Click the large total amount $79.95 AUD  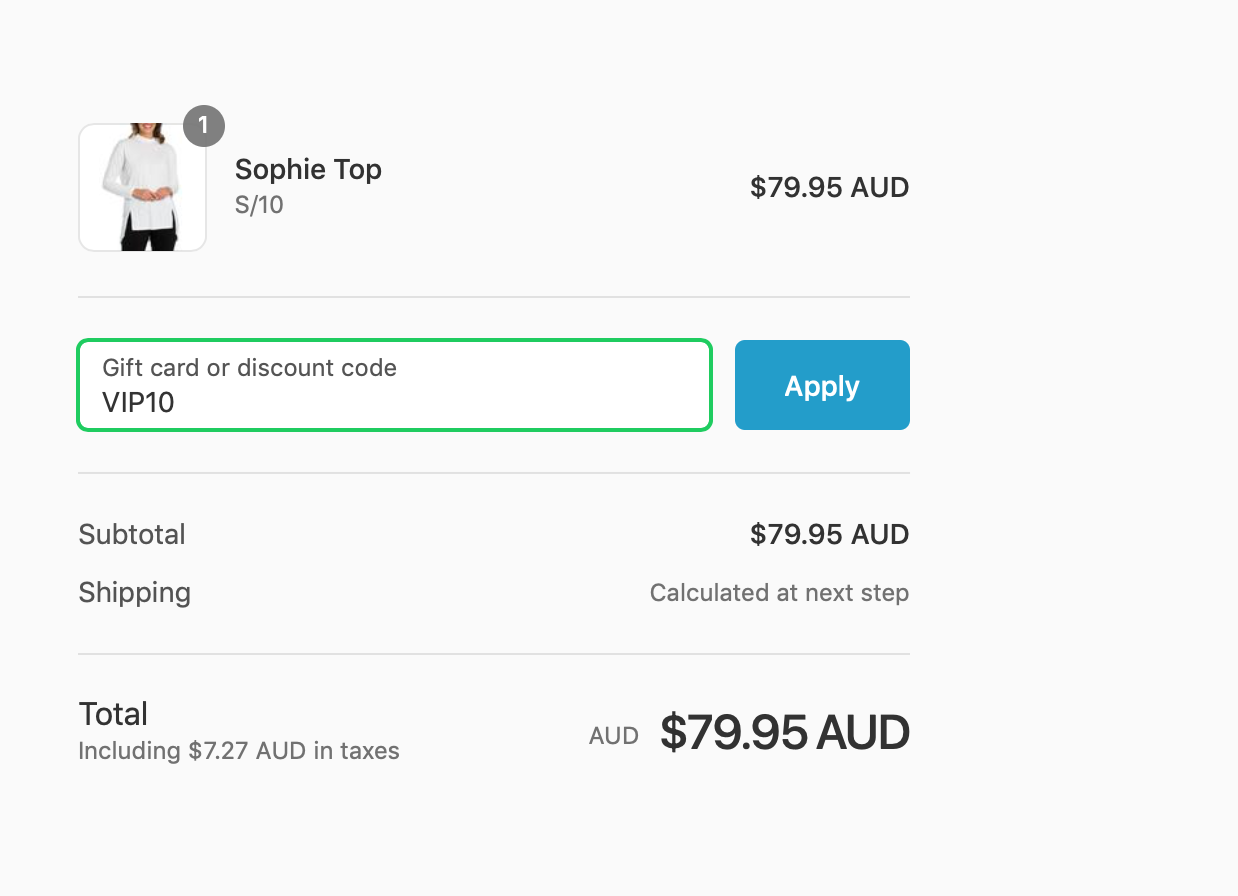[784, 733]
